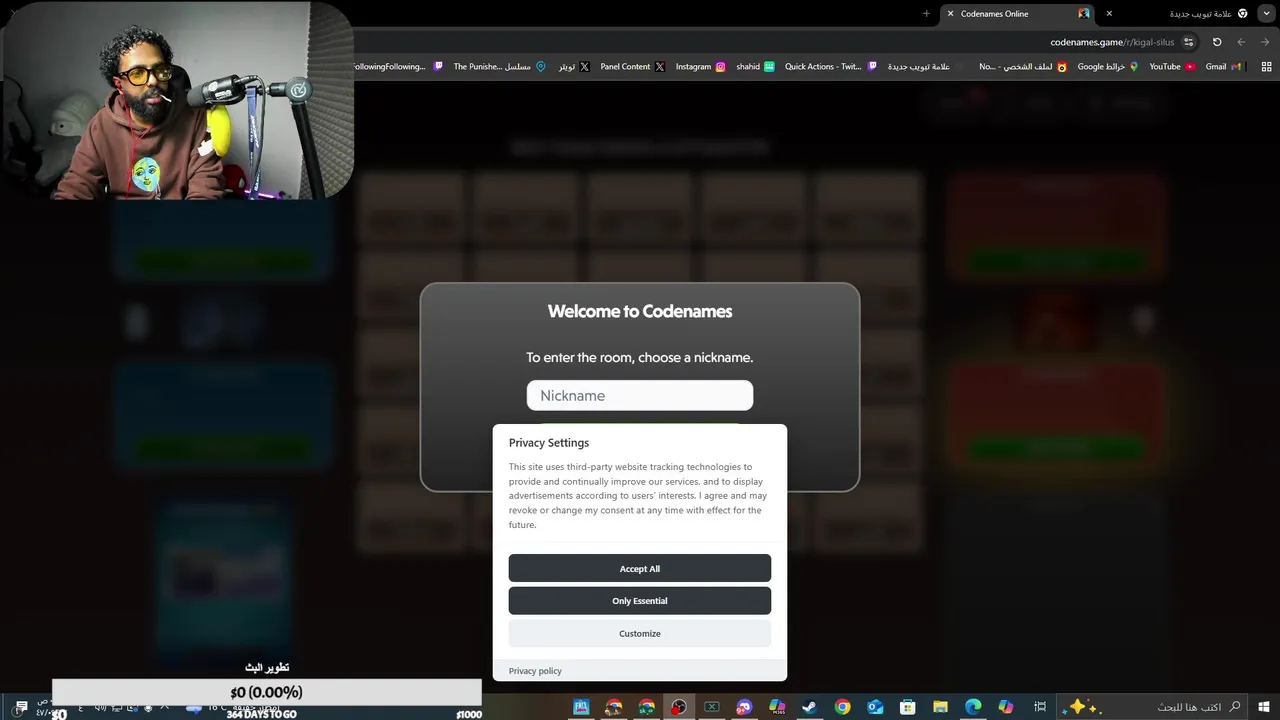Open File Explorer from taskbar

940,707
